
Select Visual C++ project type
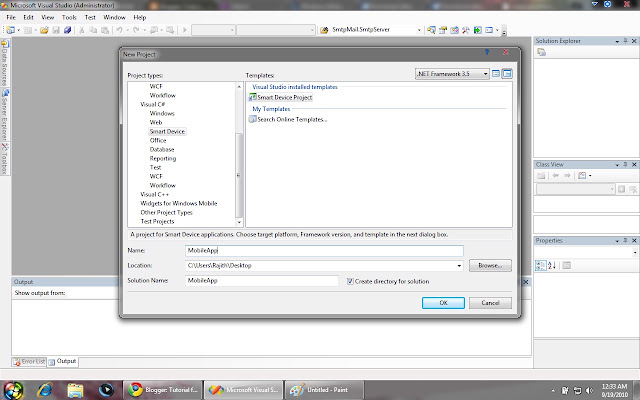click(154, 194)
